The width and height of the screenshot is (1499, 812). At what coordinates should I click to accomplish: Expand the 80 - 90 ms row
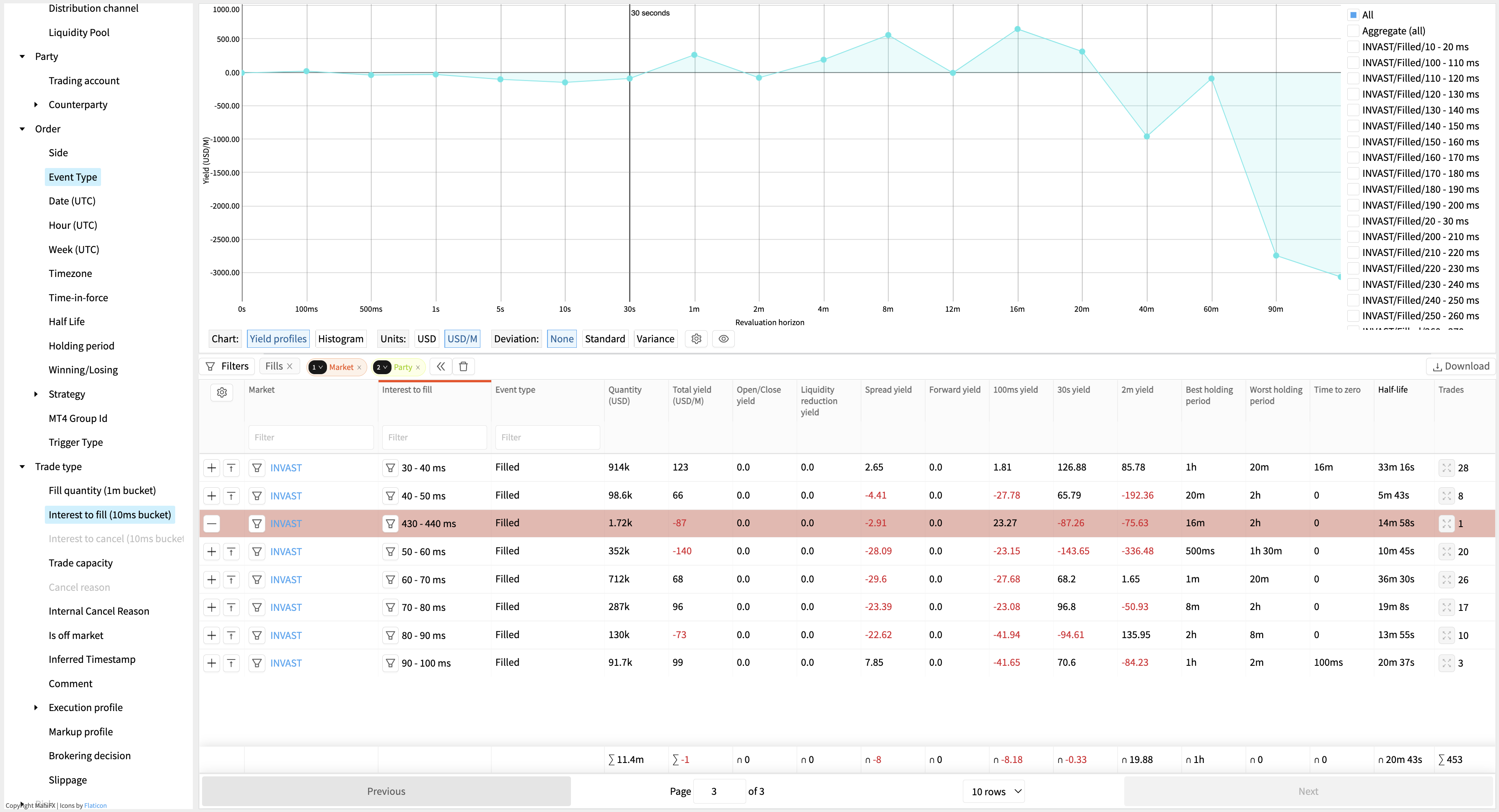pos(212,635)
